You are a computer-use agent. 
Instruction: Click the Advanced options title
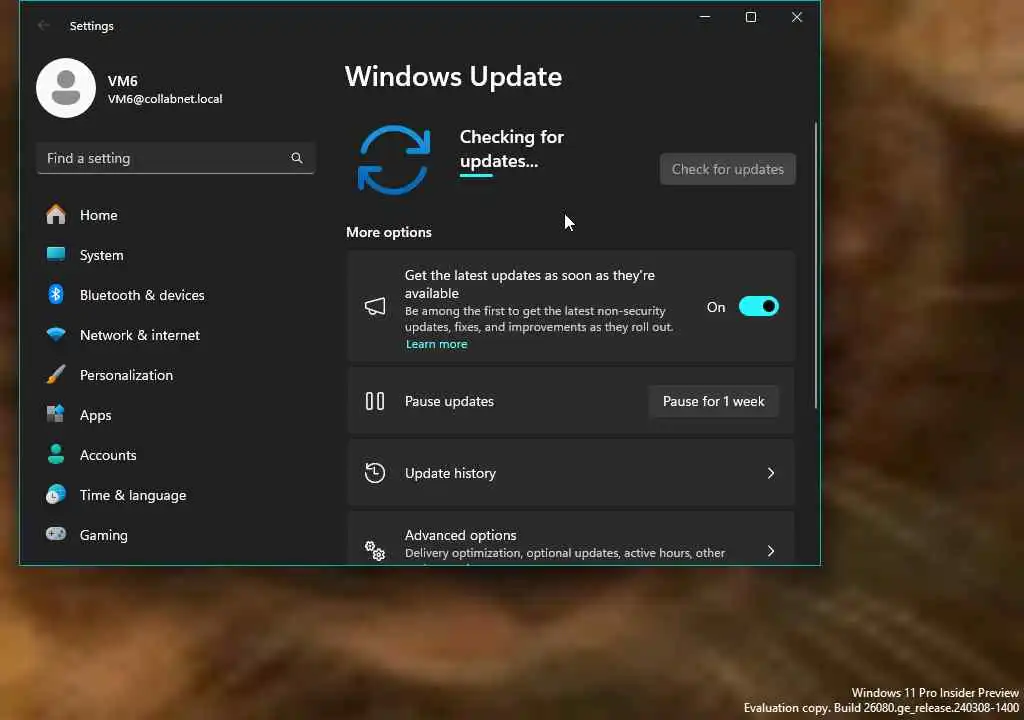click(x=460, y=535)
